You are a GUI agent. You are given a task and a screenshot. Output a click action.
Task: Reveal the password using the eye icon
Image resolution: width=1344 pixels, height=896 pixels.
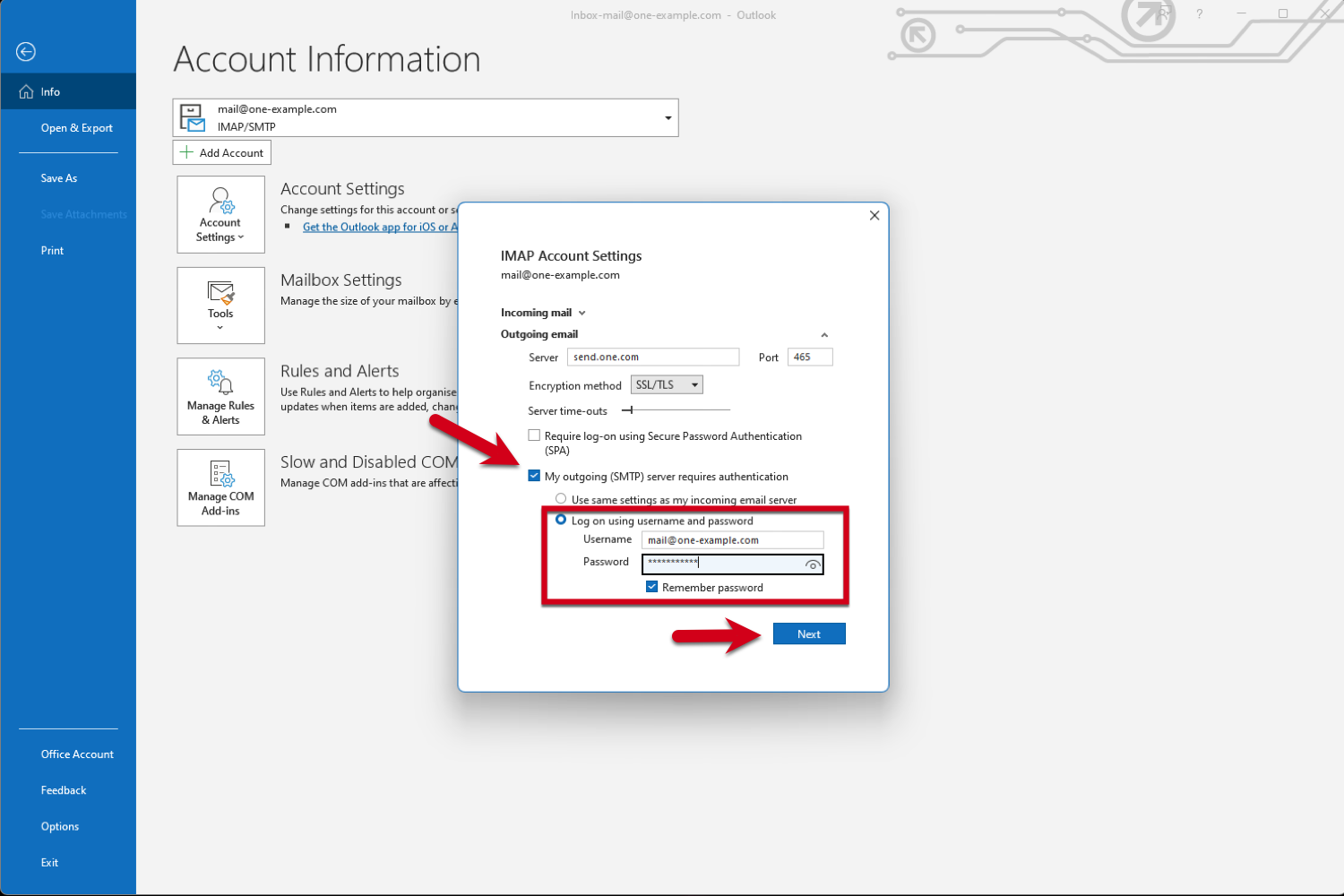812,564
